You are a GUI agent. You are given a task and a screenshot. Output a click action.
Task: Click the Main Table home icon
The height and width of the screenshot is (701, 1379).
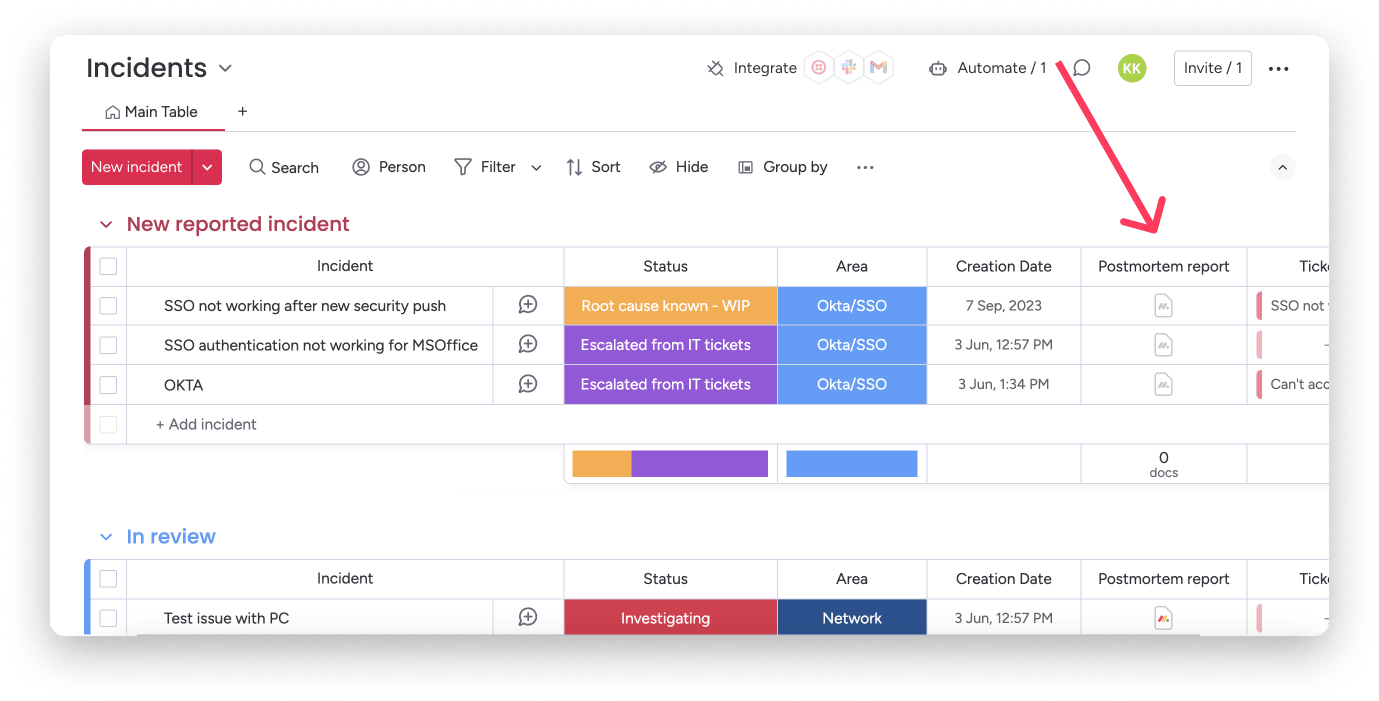pyautogui.click(x=113, y=112)
